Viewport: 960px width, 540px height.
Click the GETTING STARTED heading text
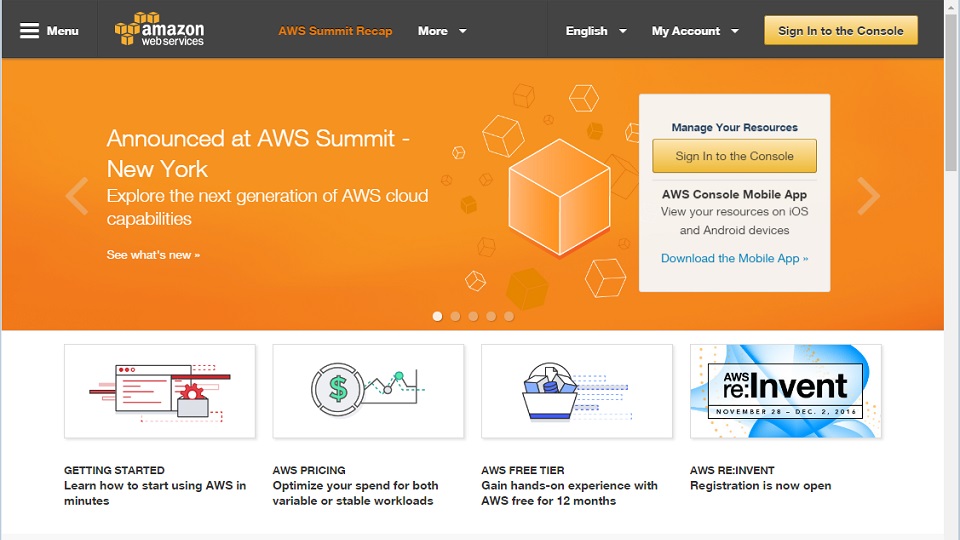point(114,470)
